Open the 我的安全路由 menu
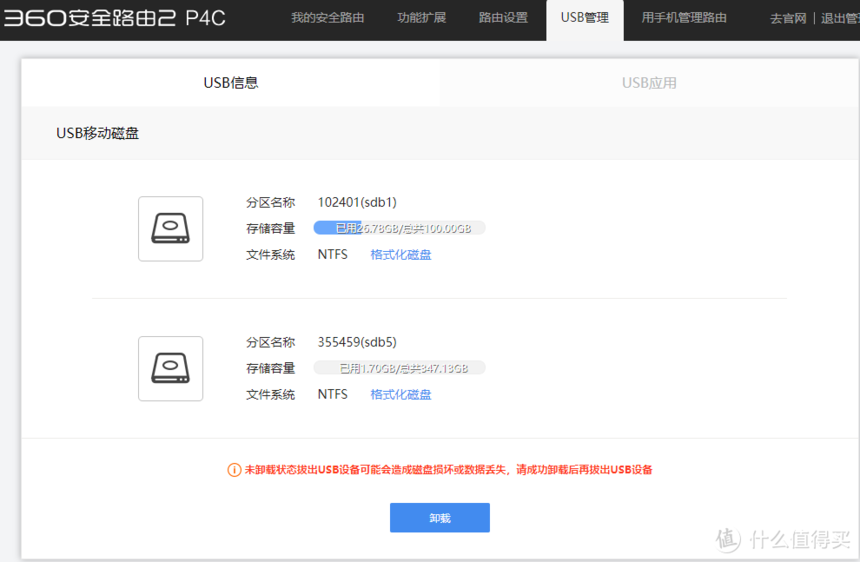 [x=327, y=18]
